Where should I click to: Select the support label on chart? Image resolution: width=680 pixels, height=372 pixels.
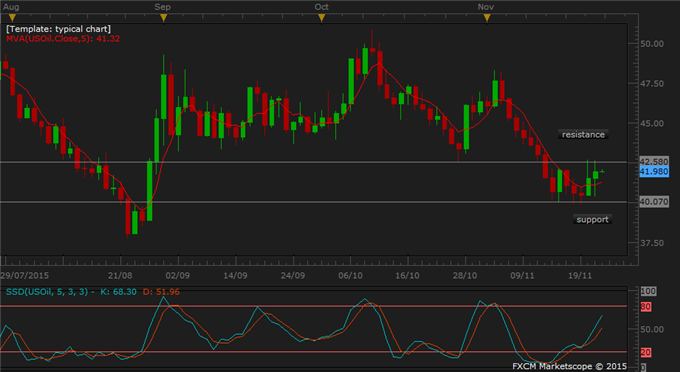[592, 219]
